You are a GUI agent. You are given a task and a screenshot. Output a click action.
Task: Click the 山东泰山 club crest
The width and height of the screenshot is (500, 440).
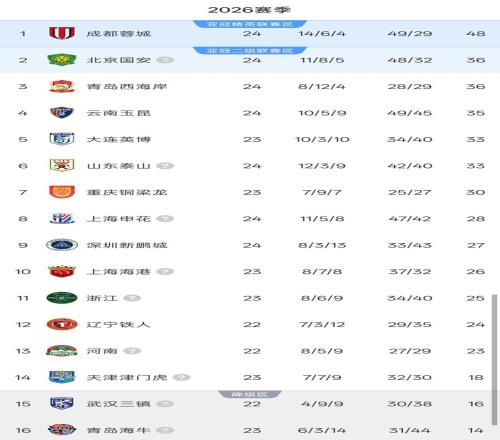point(62,165)
